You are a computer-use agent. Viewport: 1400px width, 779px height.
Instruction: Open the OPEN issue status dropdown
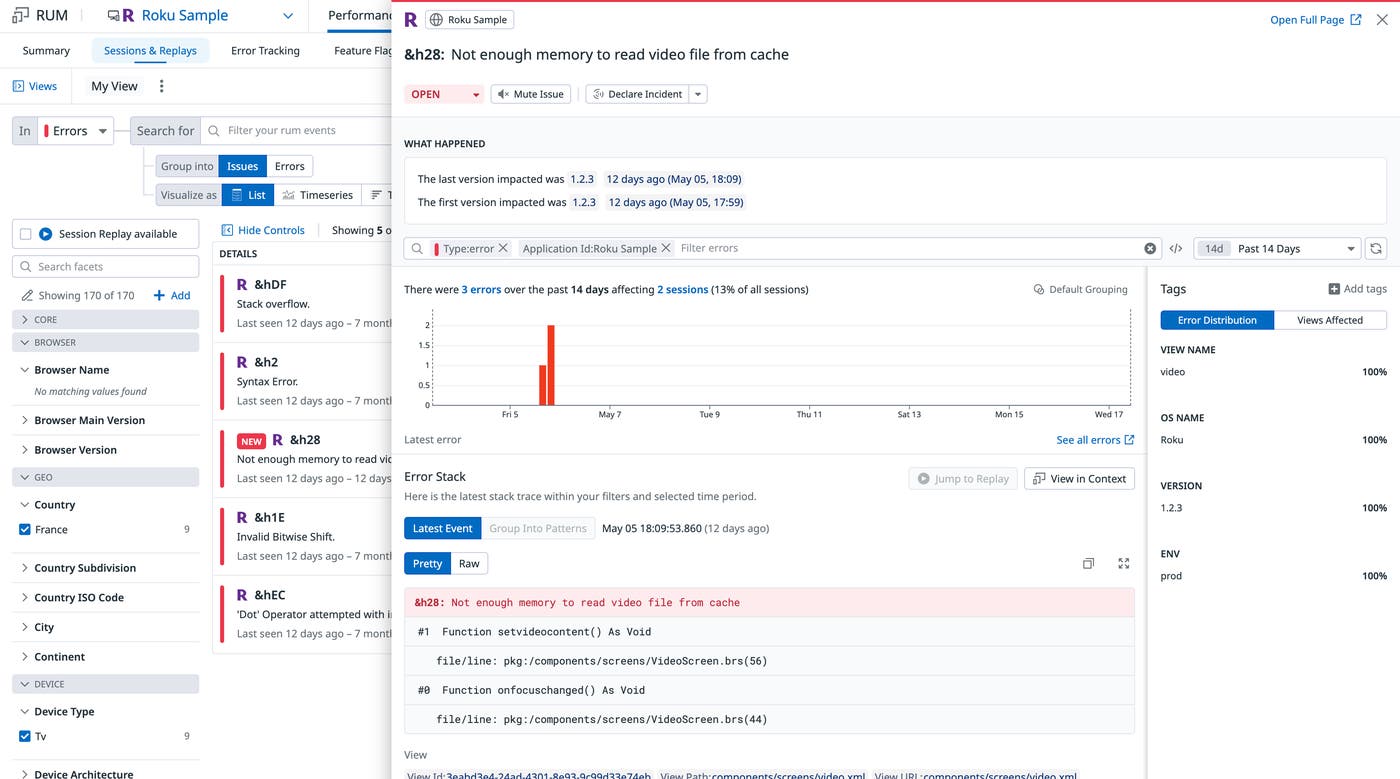[x=444, y=94]
